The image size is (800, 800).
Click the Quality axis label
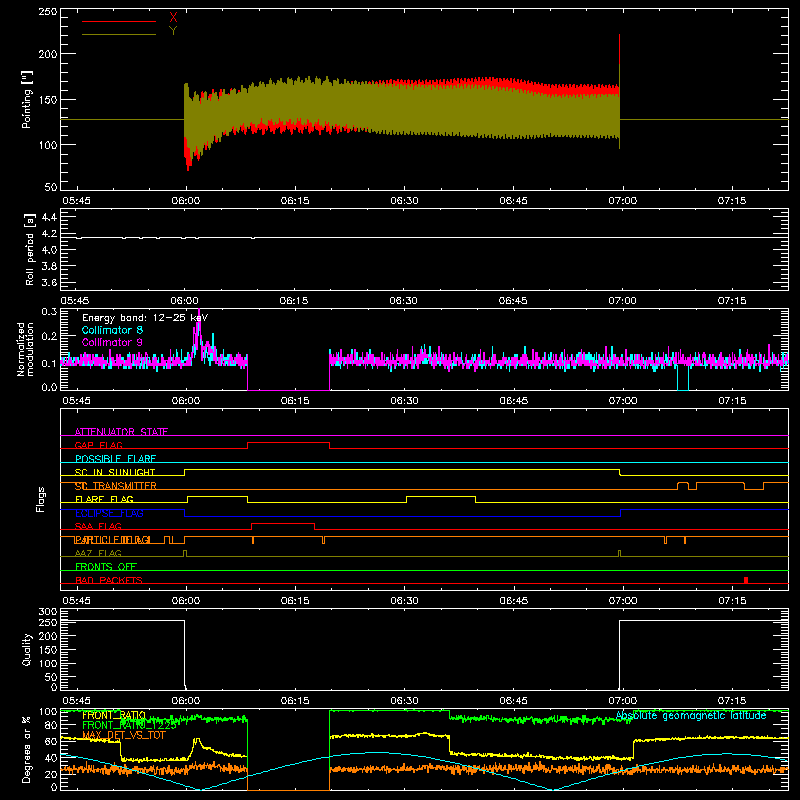pos(27,649)
